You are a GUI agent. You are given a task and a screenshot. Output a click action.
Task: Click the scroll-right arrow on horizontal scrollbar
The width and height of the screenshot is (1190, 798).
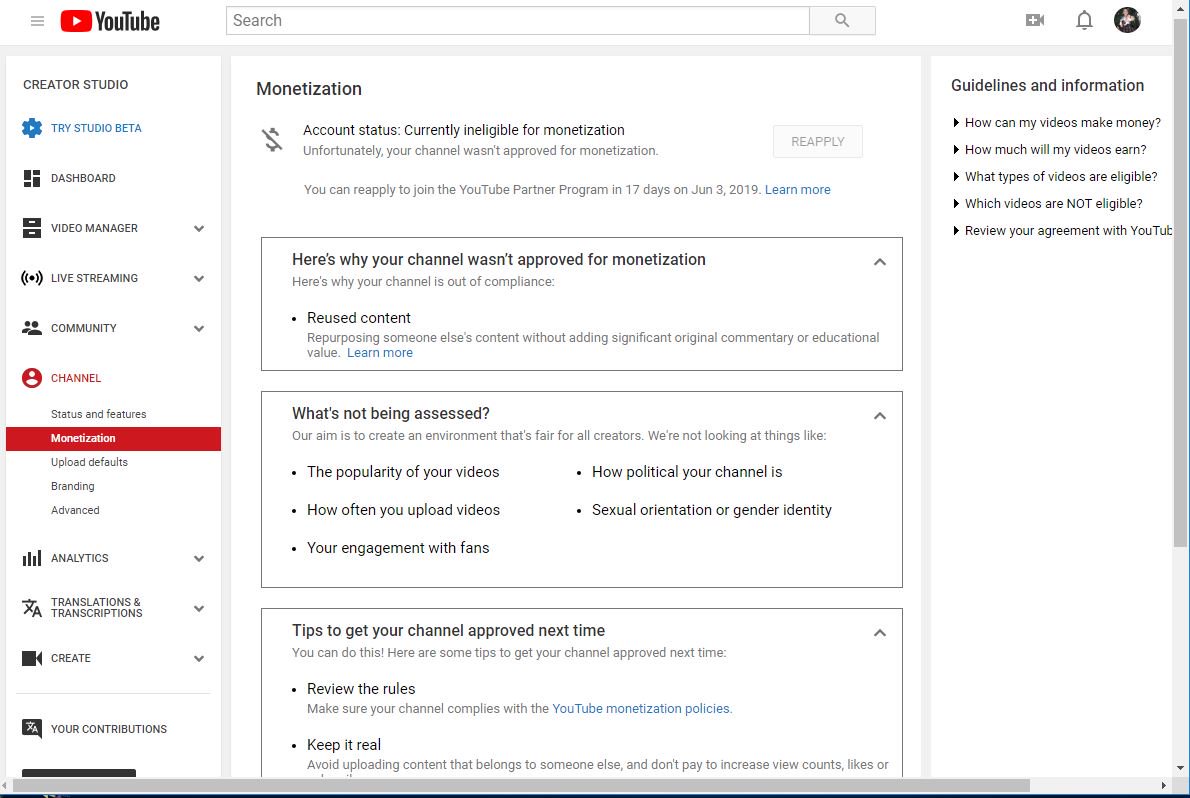[x=1163, y=785]
